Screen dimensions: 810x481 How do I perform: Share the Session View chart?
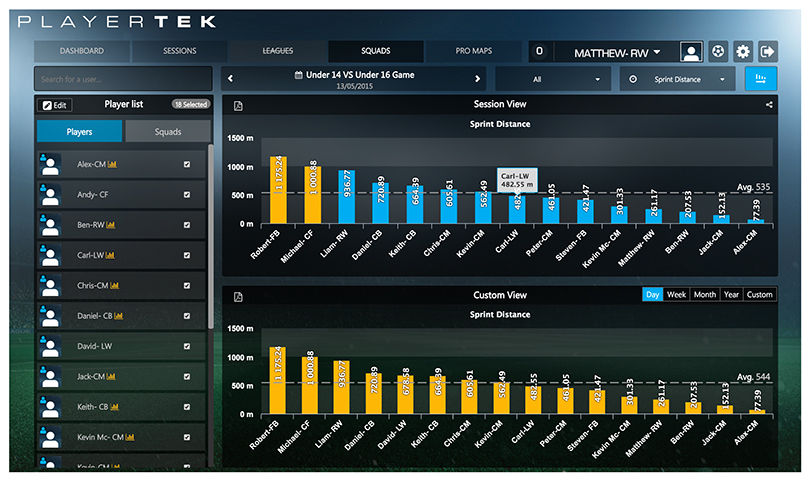pos(769,105)
